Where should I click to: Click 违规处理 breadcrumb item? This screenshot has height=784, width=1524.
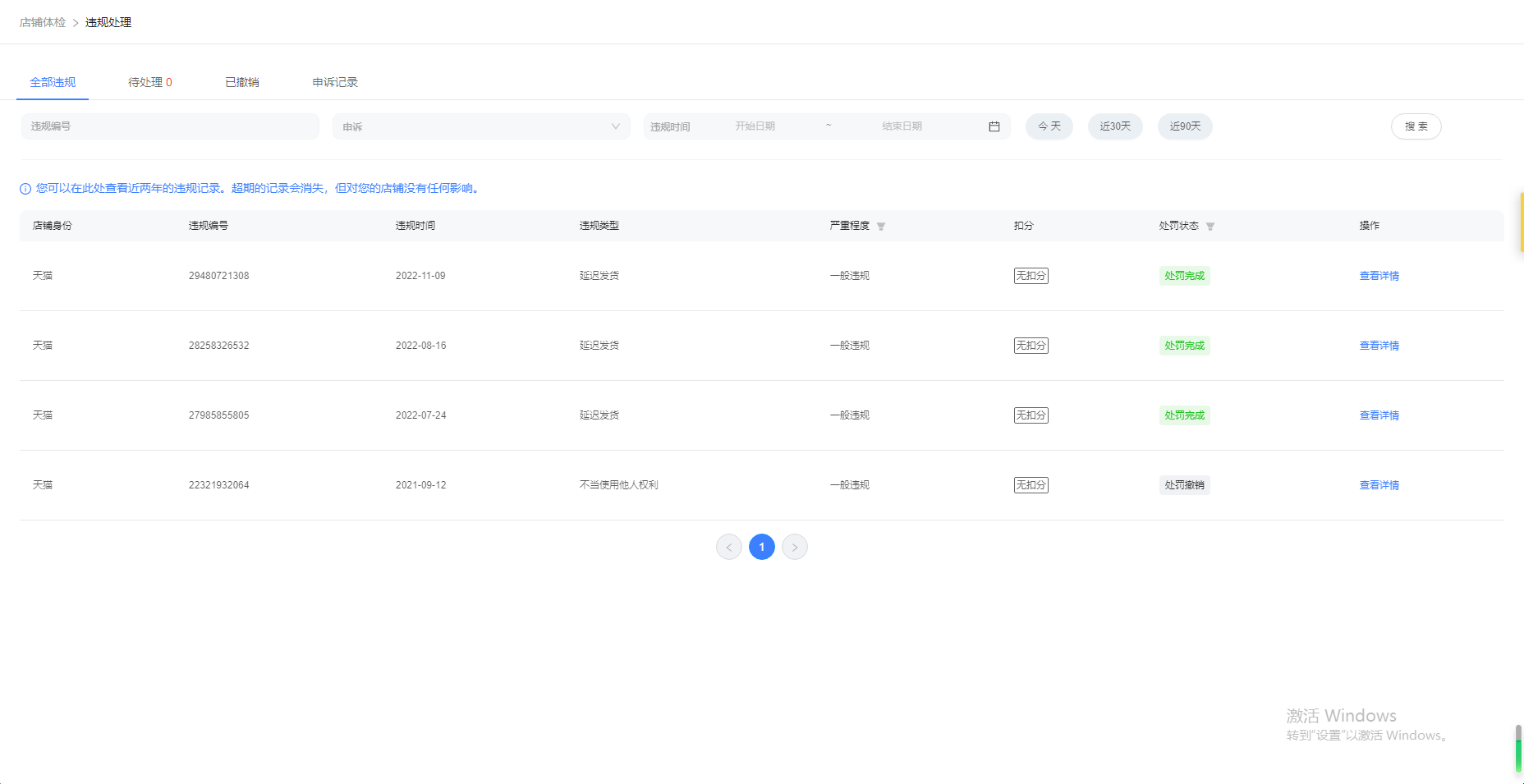pos(108,22)
